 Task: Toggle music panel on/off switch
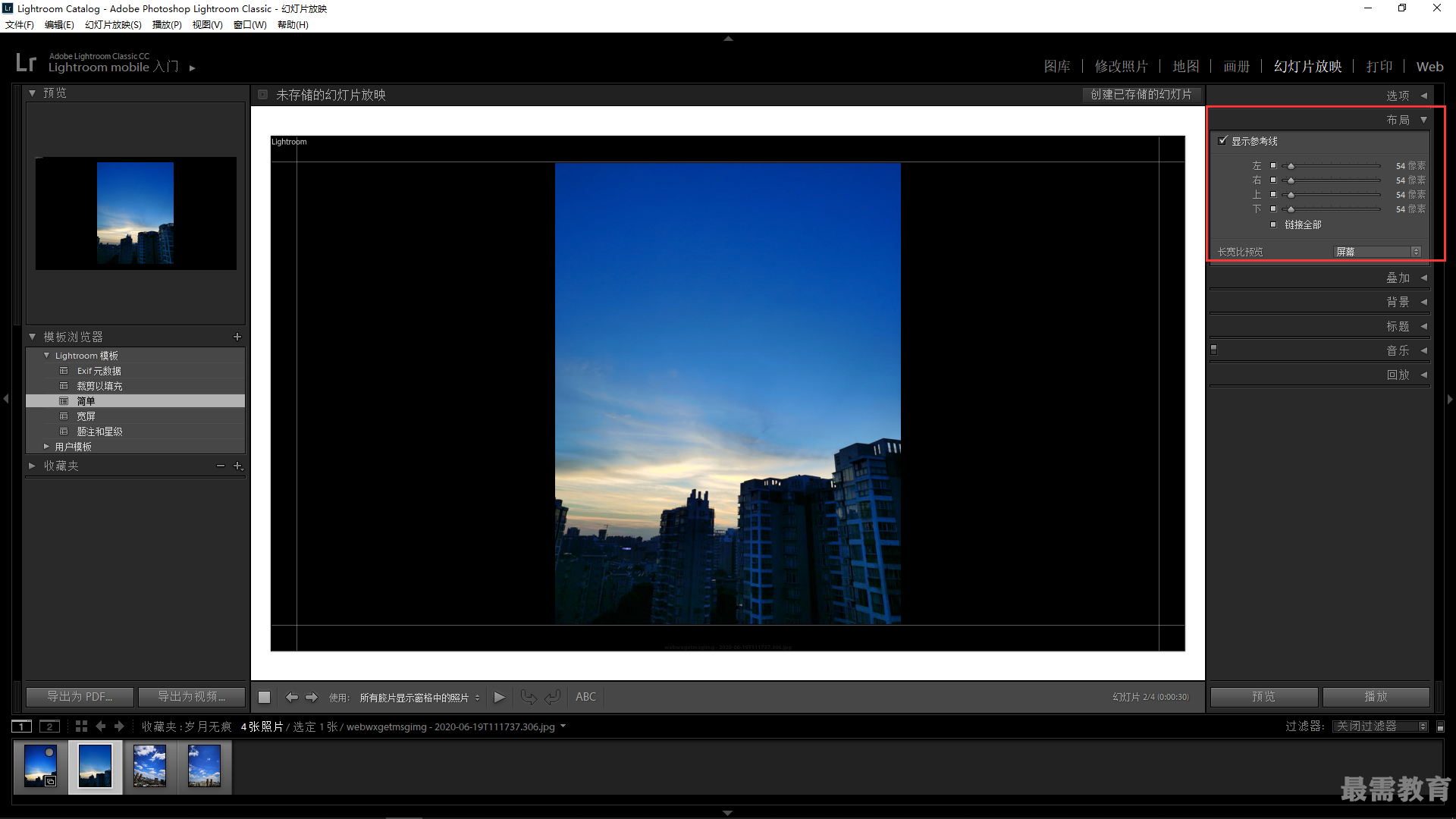point(1213,350)
